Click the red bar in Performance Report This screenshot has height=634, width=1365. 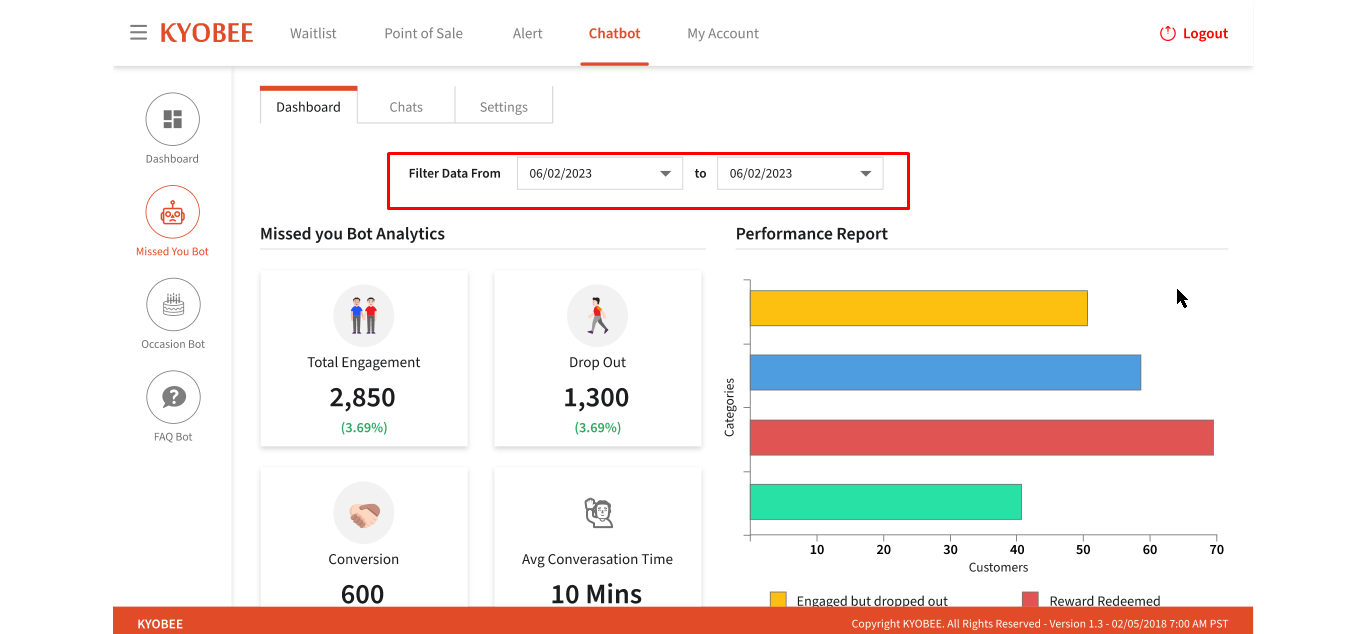coord(982,437)
